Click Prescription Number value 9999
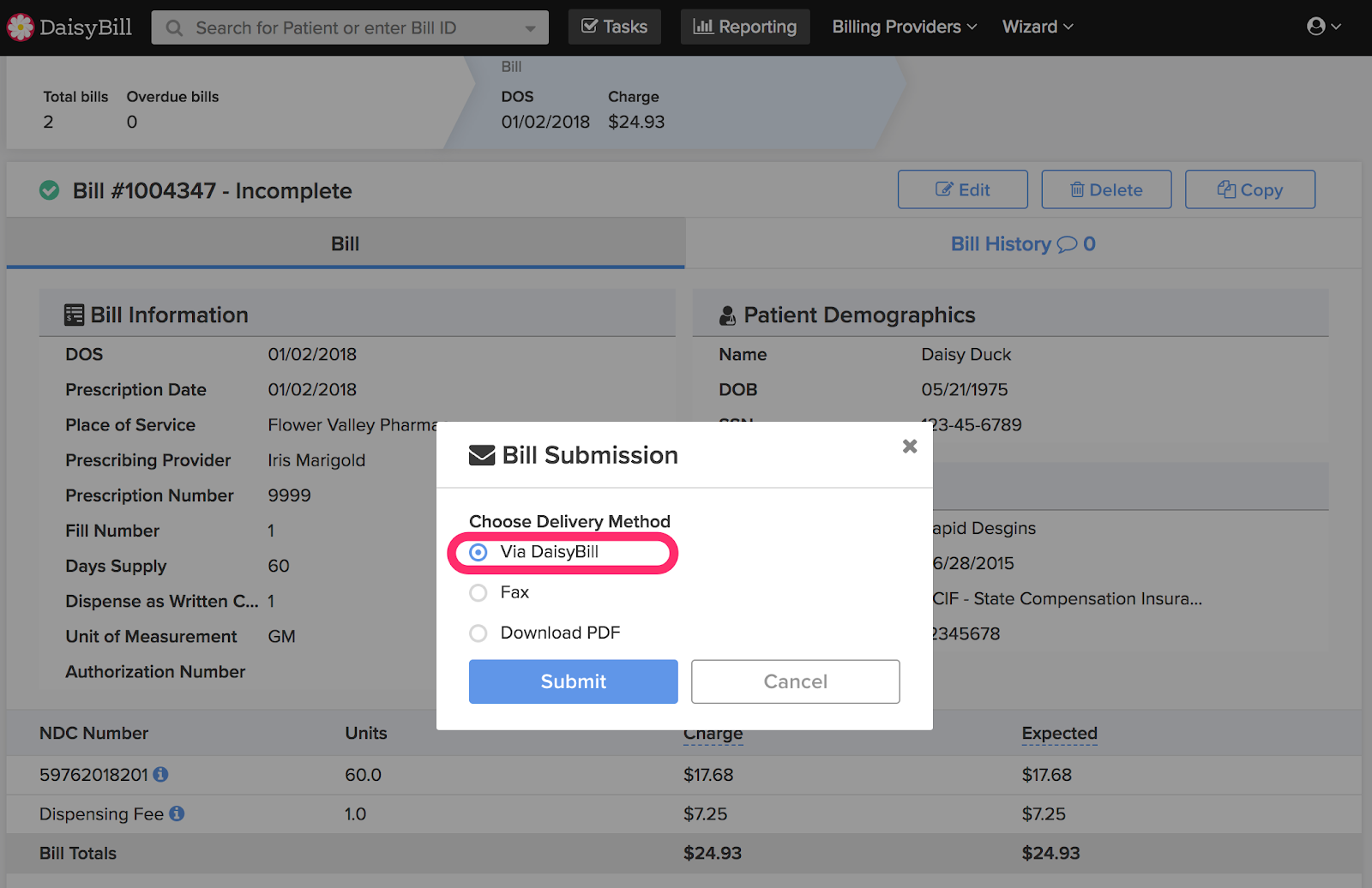The width and height of the screenshot is (1372, 888). (290, 495)
